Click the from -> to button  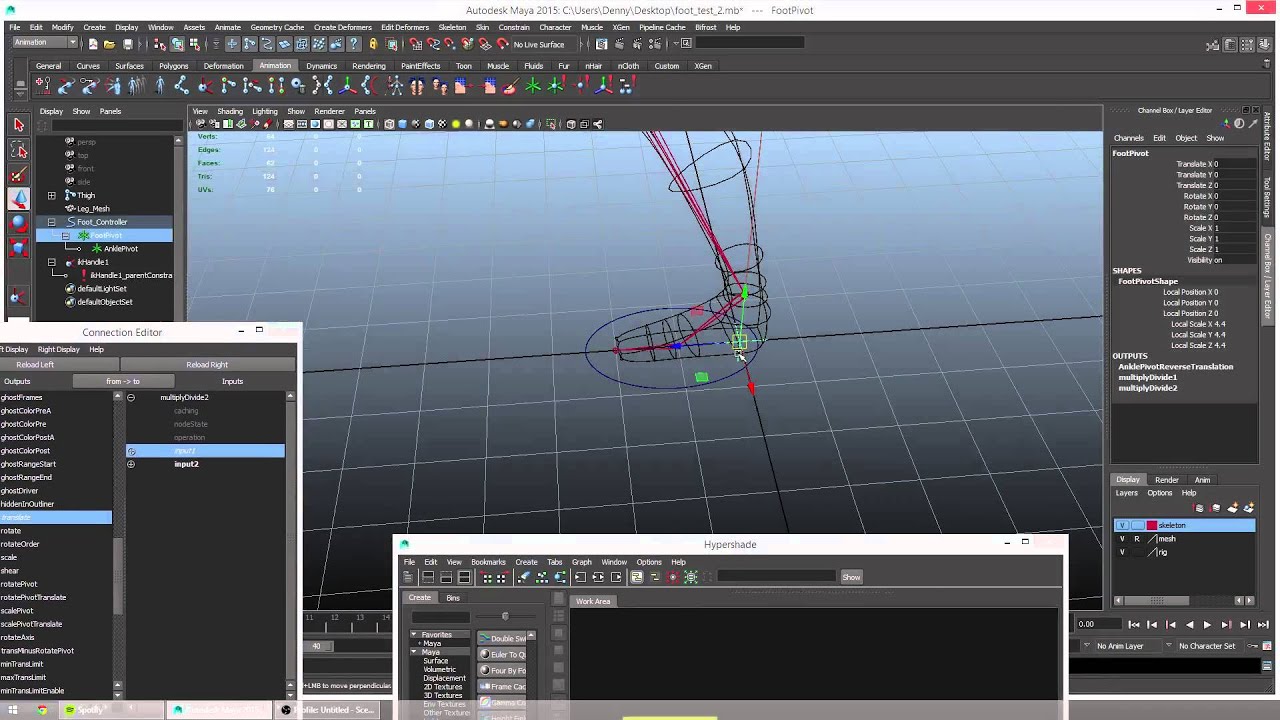[x=123, y=381]
